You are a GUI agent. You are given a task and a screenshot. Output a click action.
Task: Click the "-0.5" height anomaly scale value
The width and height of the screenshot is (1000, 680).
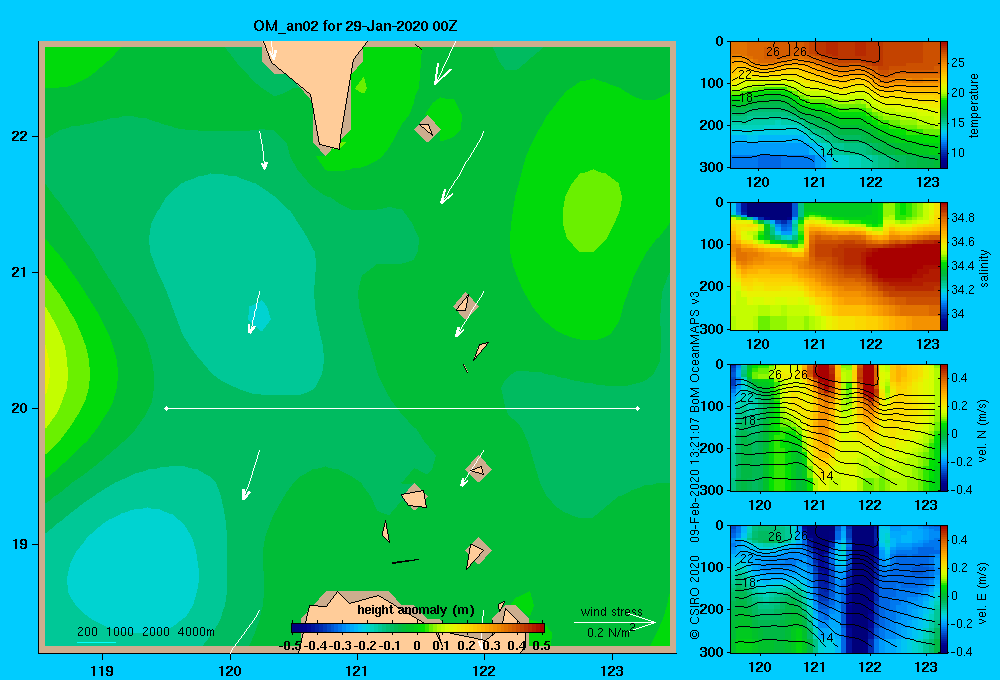(x=290, y=646)
